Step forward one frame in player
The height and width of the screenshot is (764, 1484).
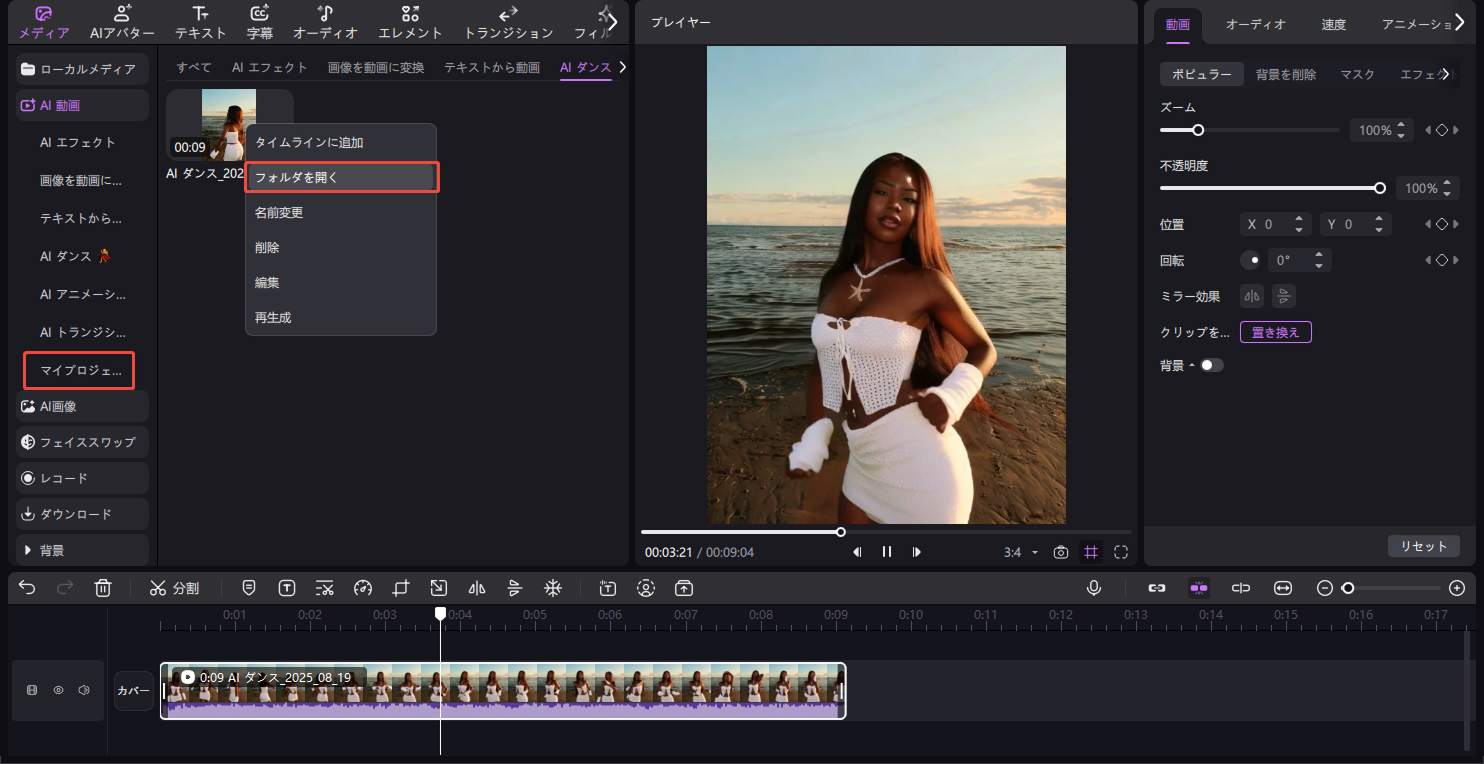pos(917,552)
